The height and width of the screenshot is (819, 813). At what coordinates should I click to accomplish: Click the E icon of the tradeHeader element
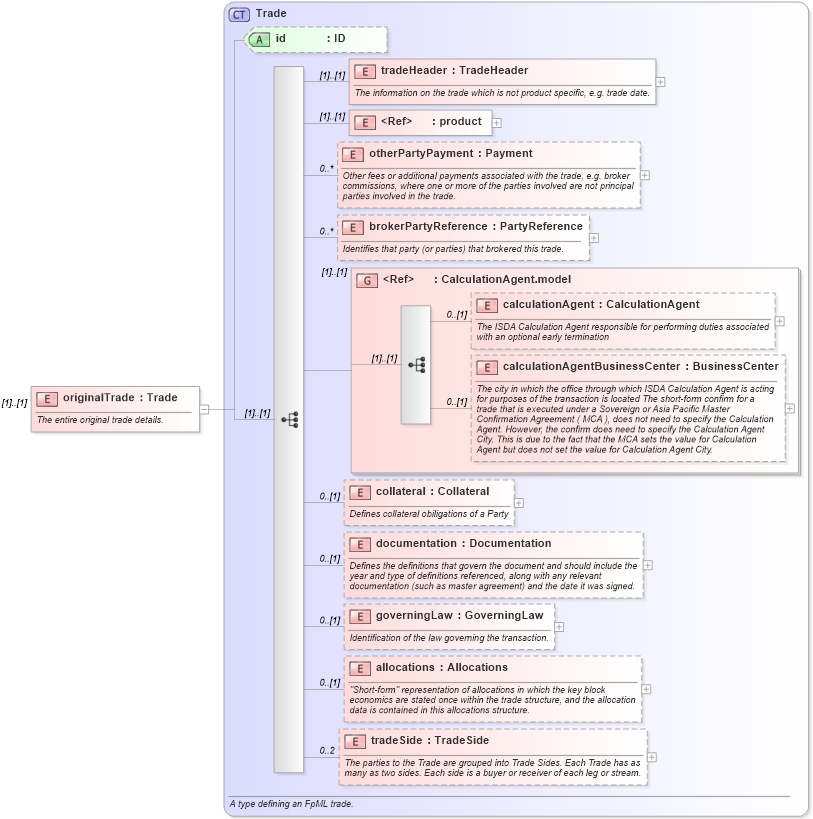pos(365,71)
